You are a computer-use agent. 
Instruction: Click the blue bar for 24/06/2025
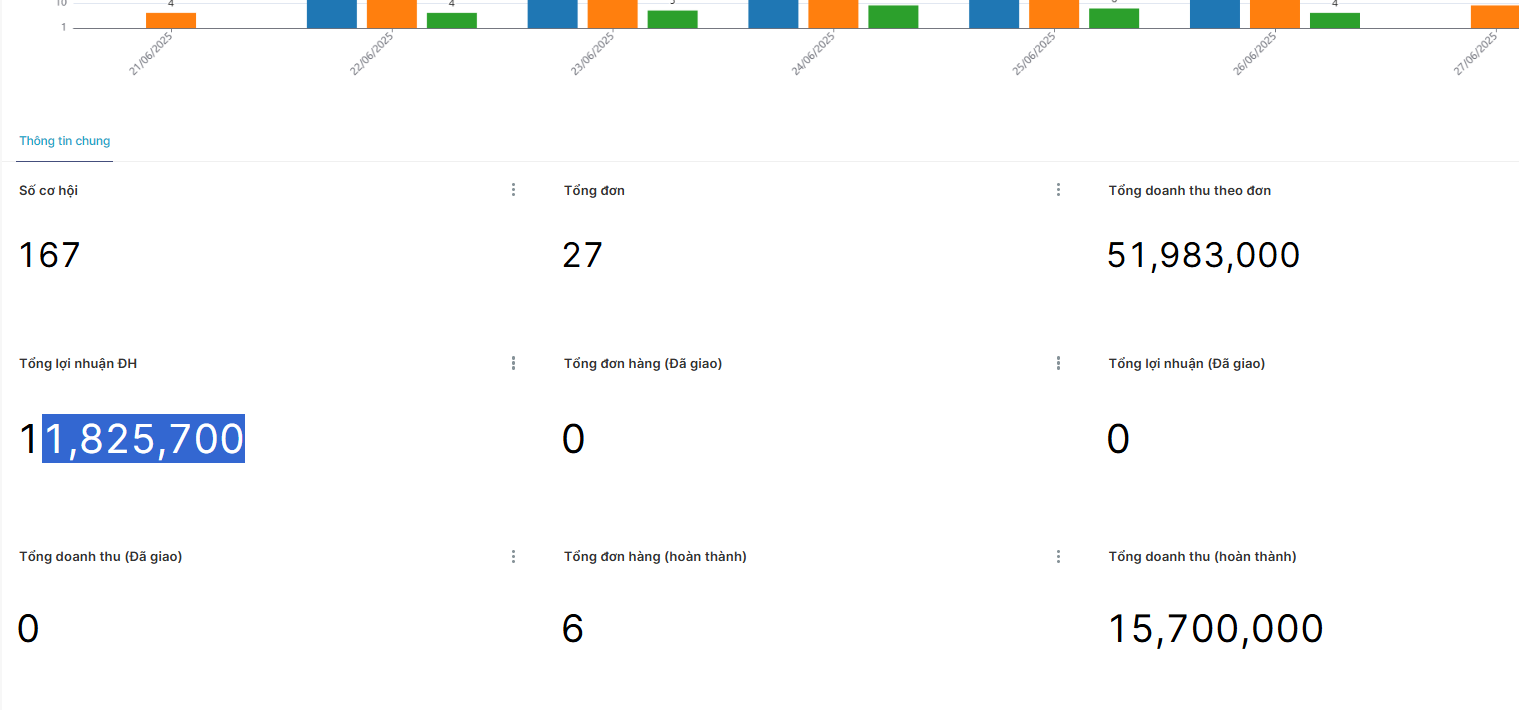[773, 14]
